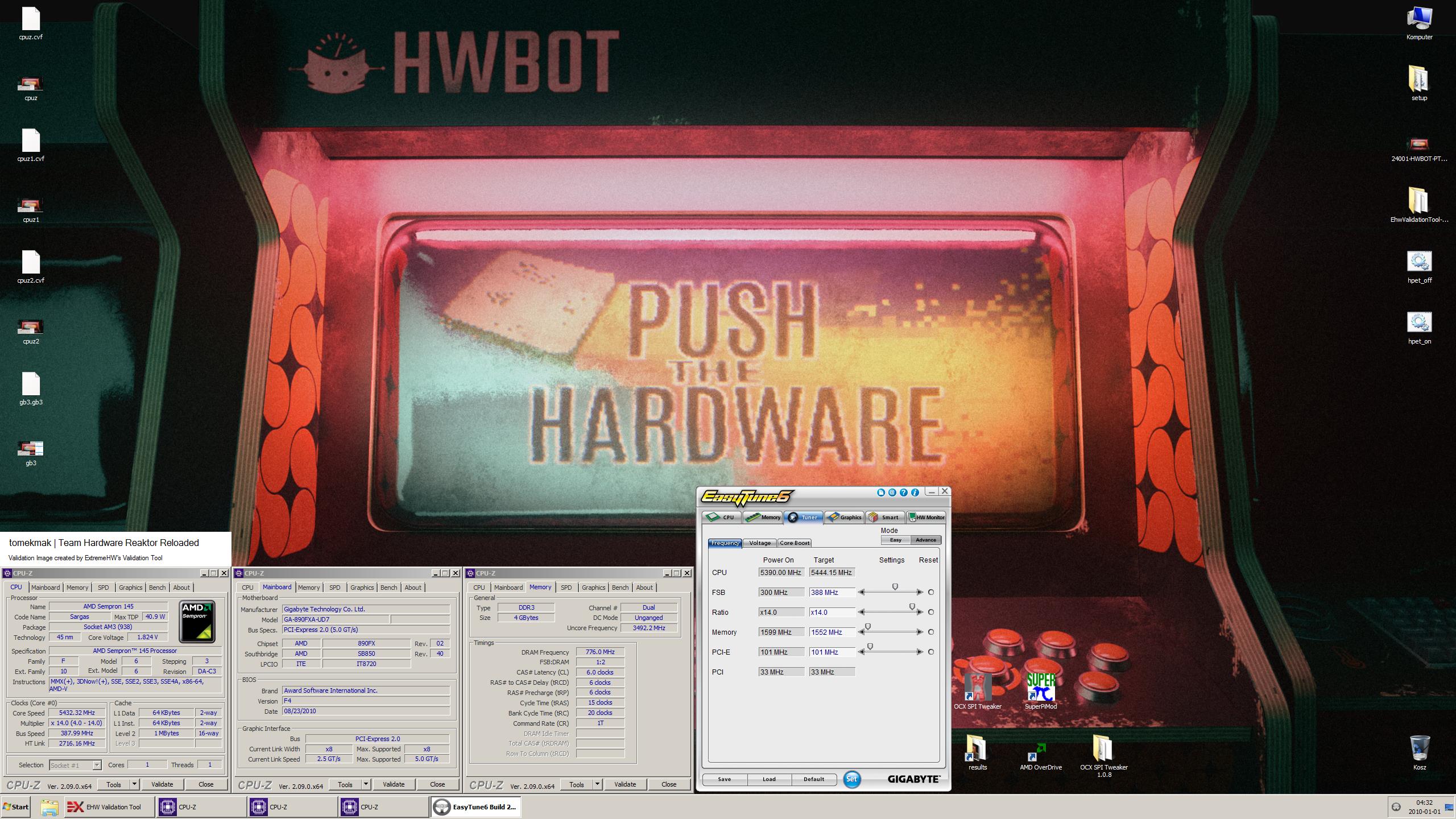The width and height of the screenshot is (1456, 819).
Task: Click the blue Set button
Action: [x=851, y=779]
